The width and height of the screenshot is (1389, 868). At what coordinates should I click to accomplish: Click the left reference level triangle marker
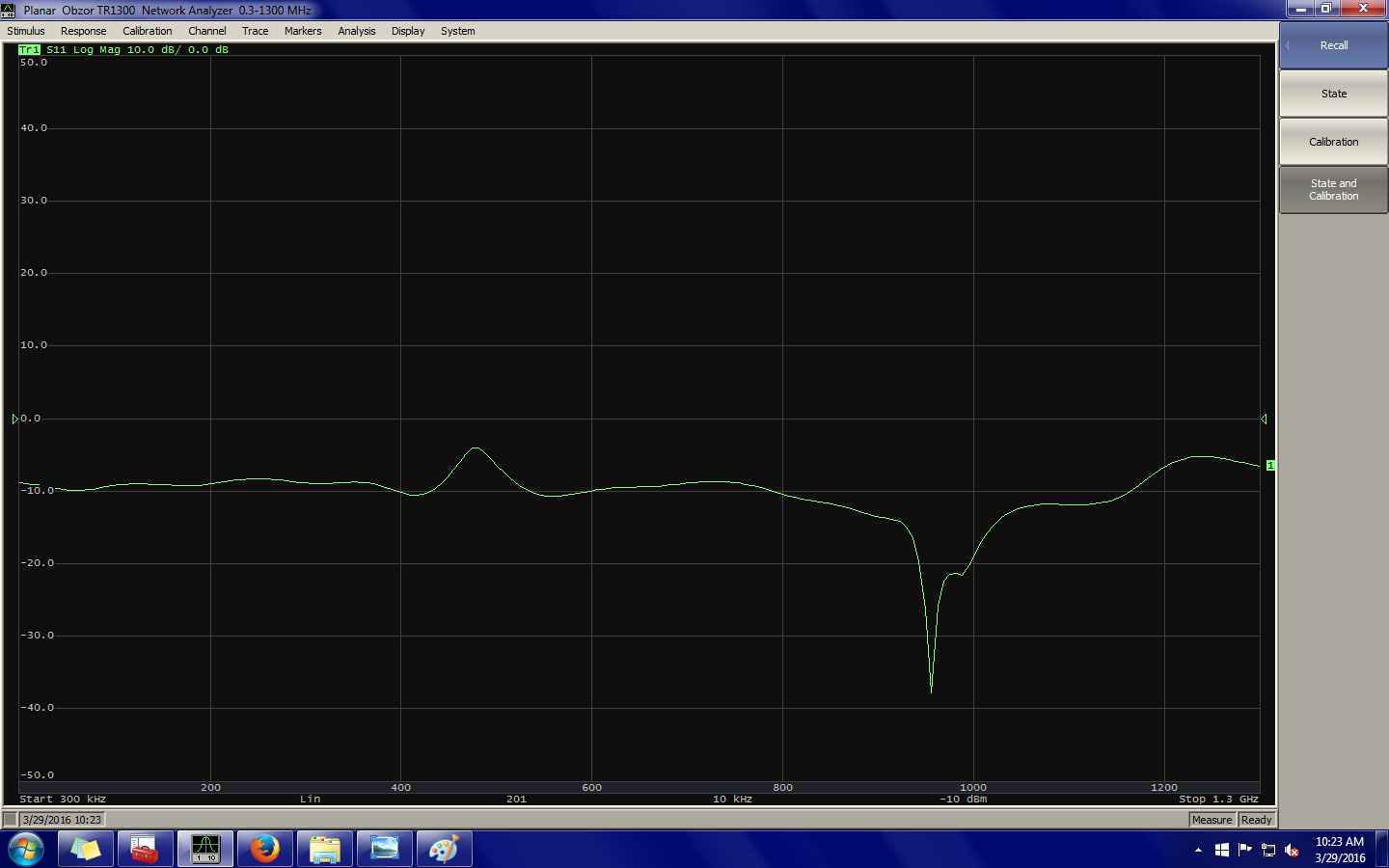tap(14, 419)
